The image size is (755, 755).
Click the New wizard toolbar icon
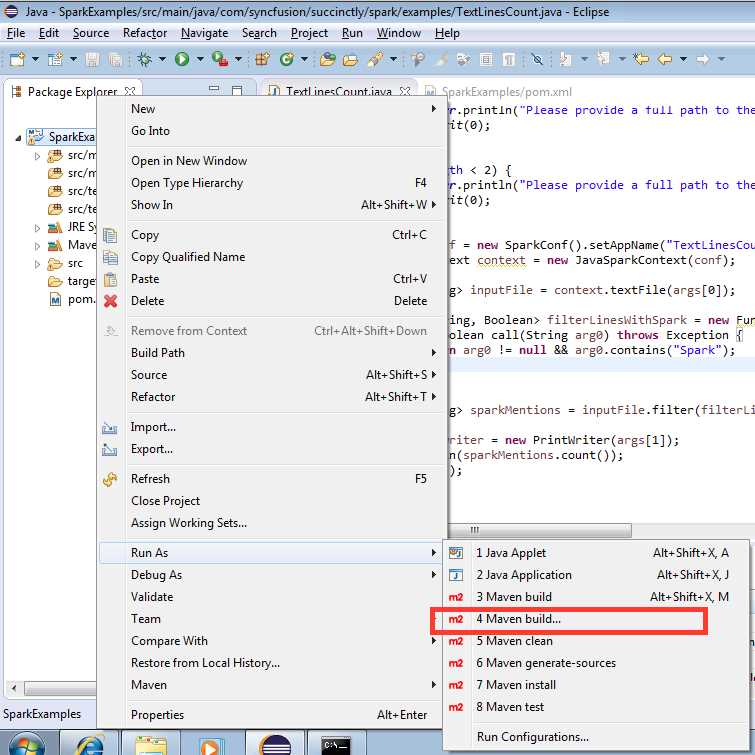[x=17, y=59]
